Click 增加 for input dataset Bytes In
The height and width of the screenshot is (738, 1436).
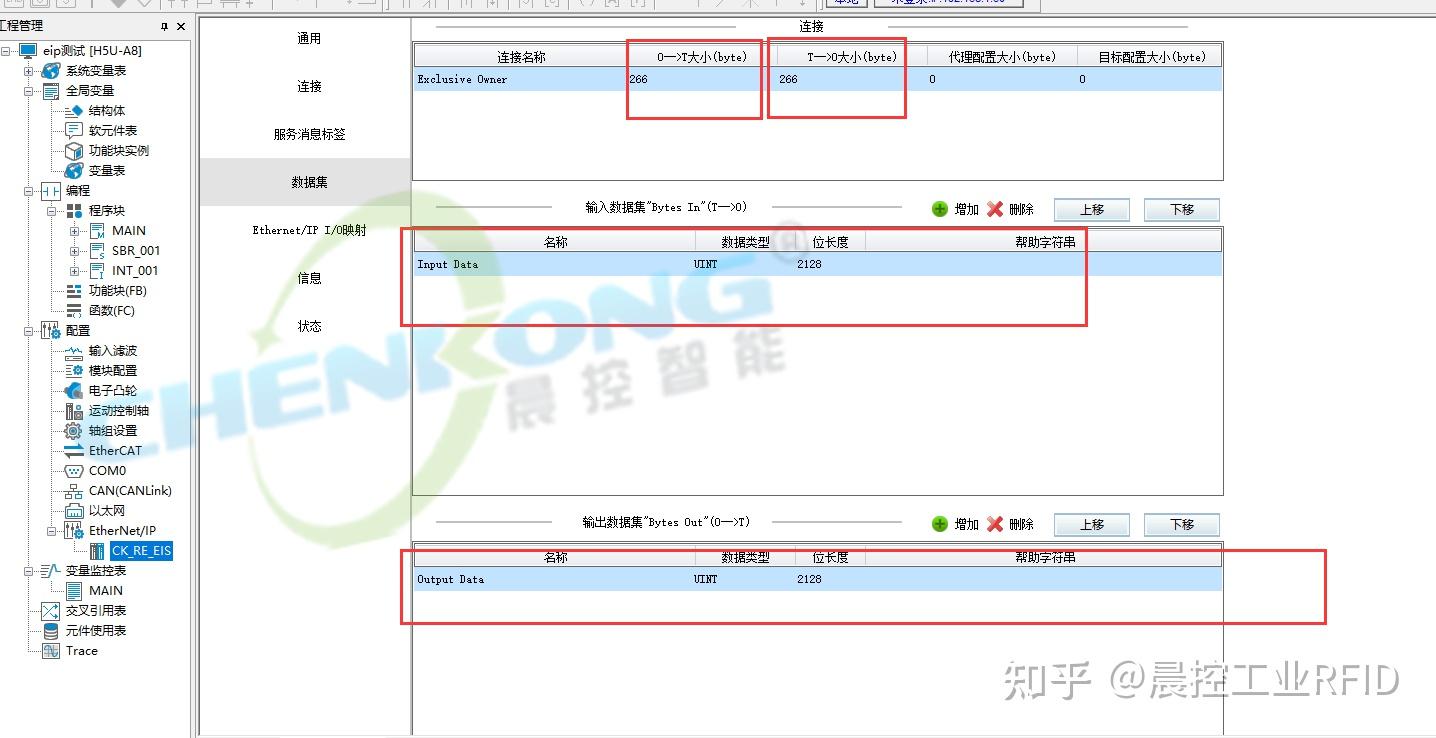pyautogui.click(x=955, y=209)
